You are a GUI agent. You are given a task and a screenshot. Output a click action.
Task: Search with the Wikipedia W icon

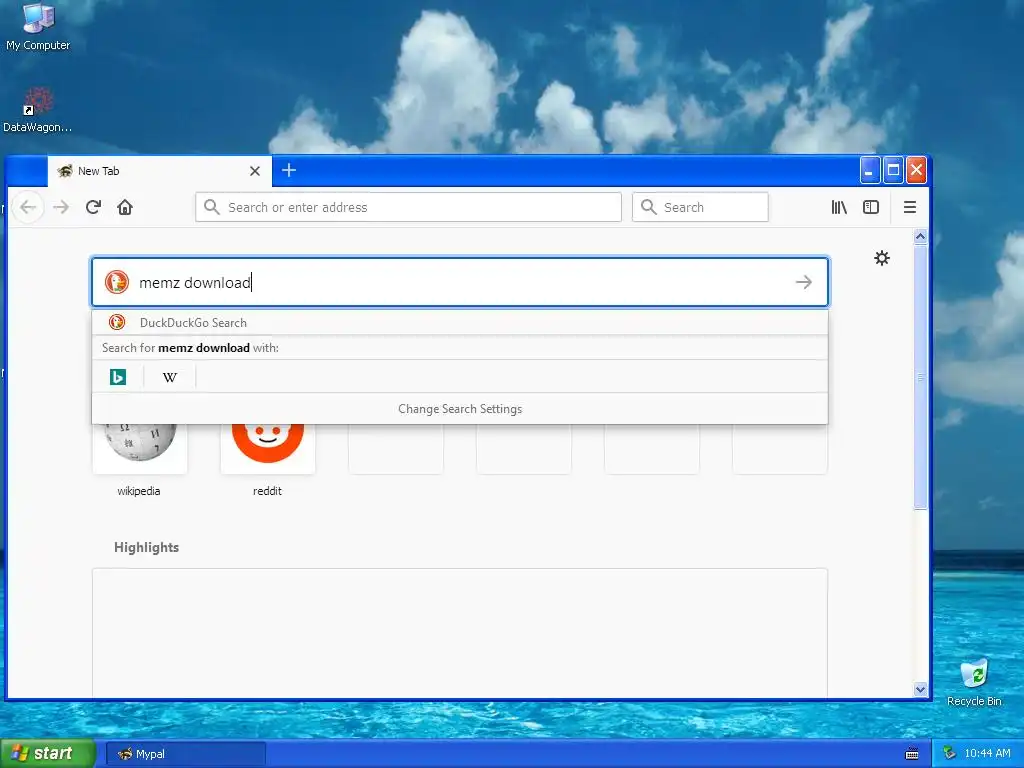[170, 377]
